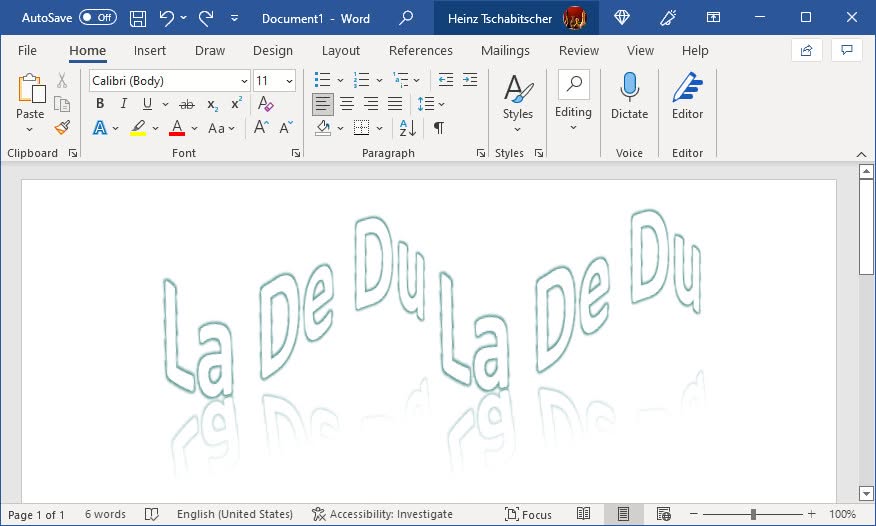Open spelling and grammar check status icon
This screenshot has height=526, width=876.
coord(151,514)
